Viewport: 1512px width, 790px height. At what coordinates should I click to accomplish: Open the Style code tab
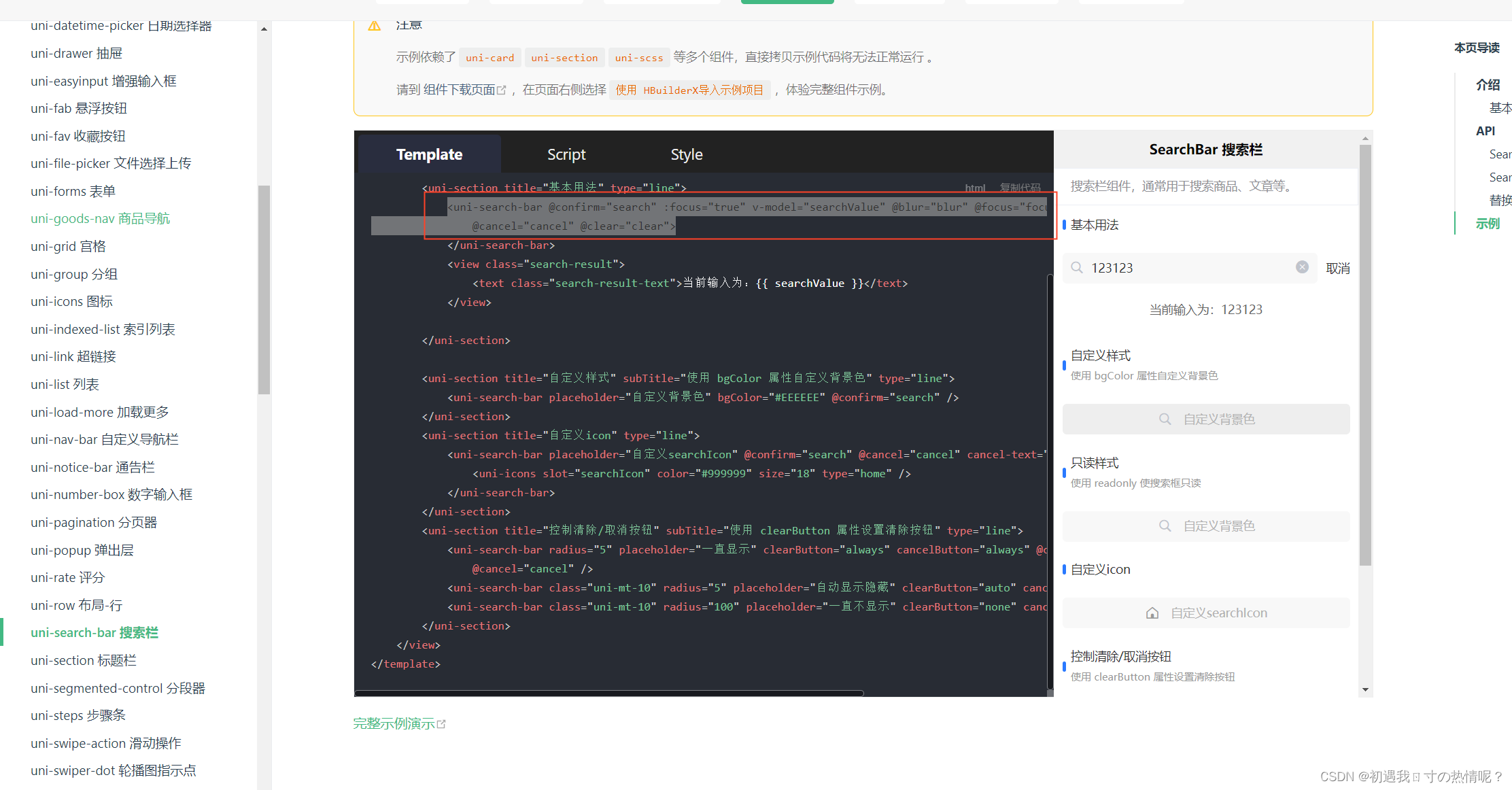click(687, 154)
